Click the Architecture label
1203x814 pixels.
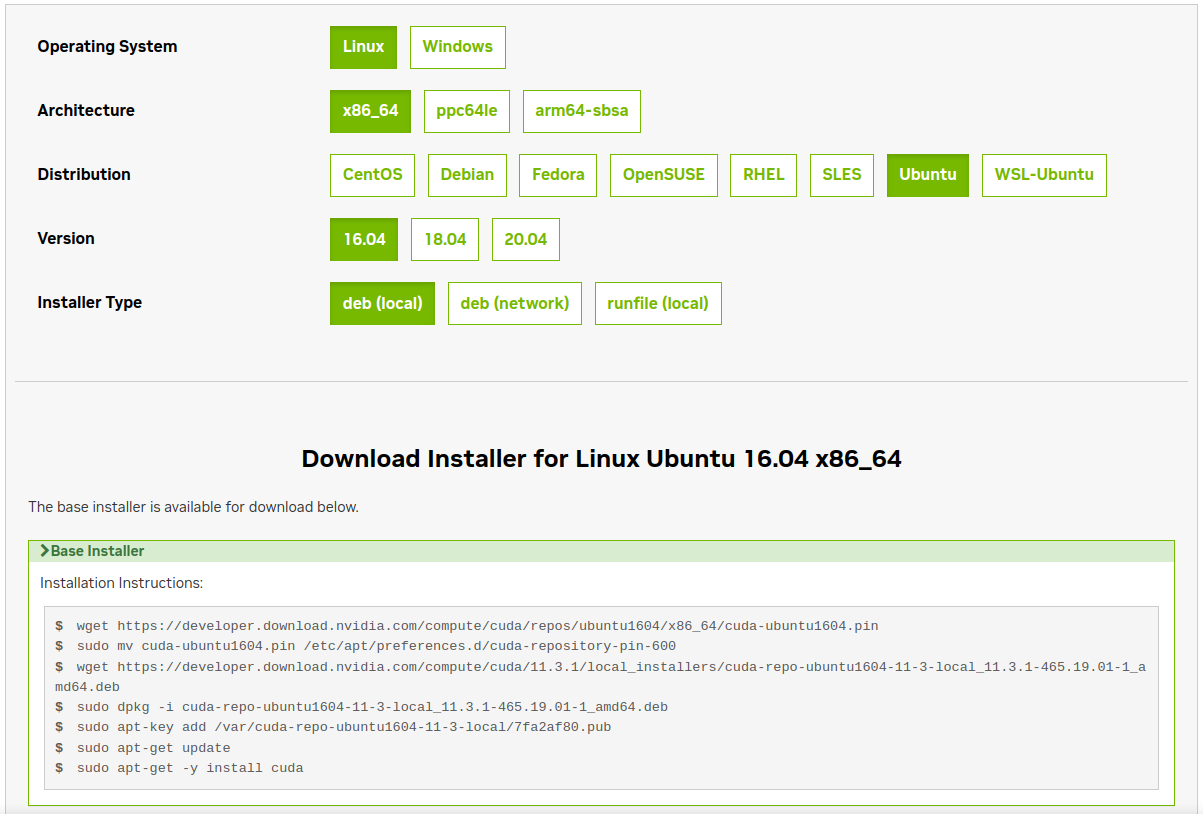tap(86, 111)
